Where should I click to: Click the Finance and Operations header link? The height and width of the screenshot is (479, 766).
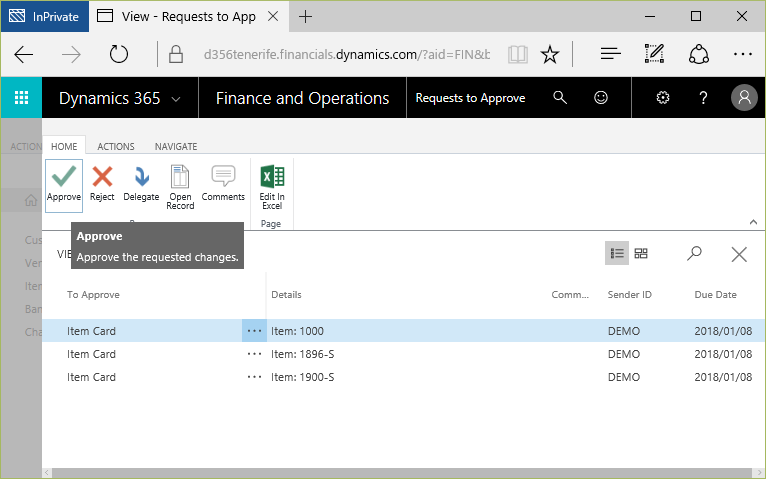(x=302, y=98)
